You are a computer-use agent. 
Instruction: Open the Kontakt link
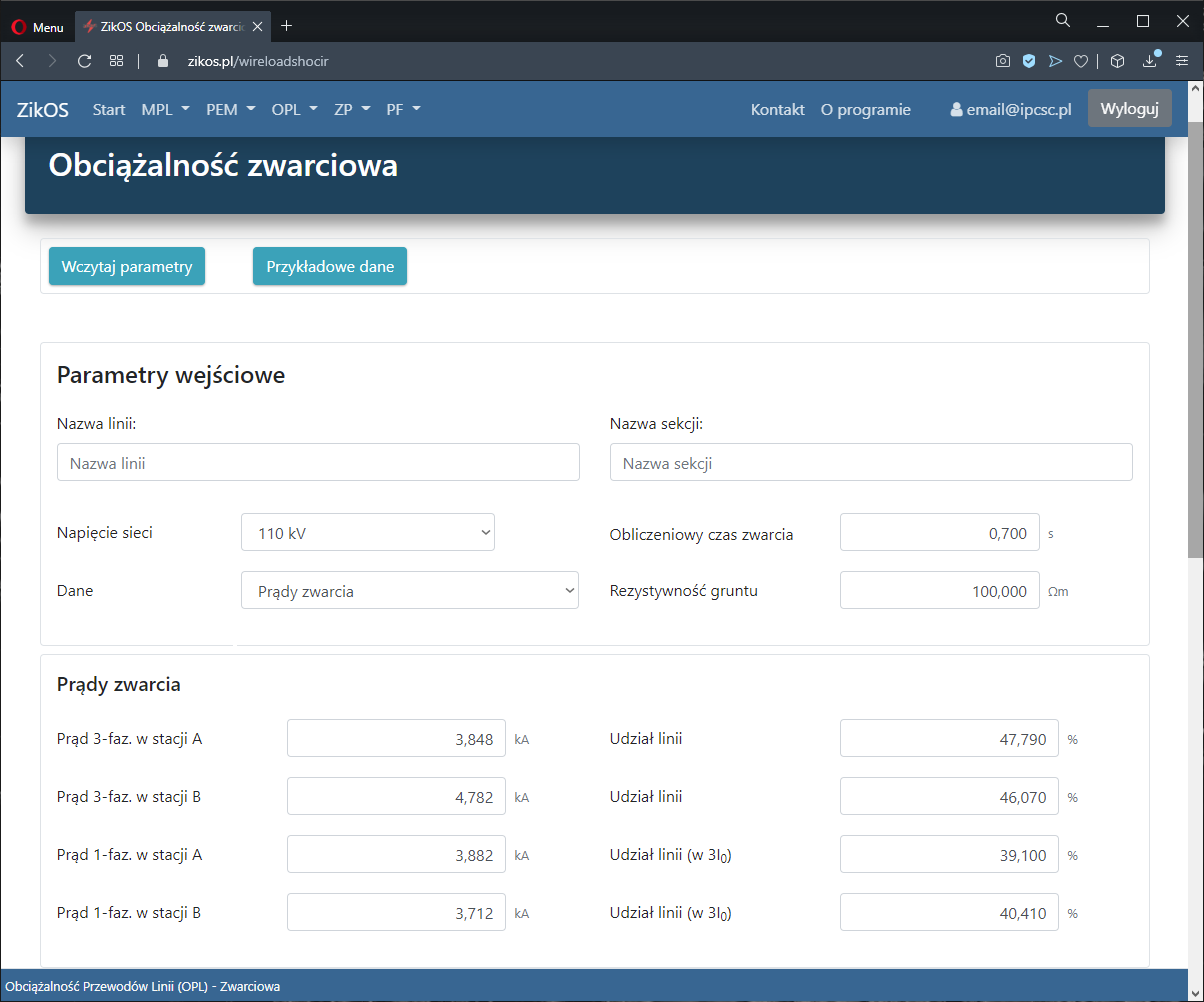(777, 110)
